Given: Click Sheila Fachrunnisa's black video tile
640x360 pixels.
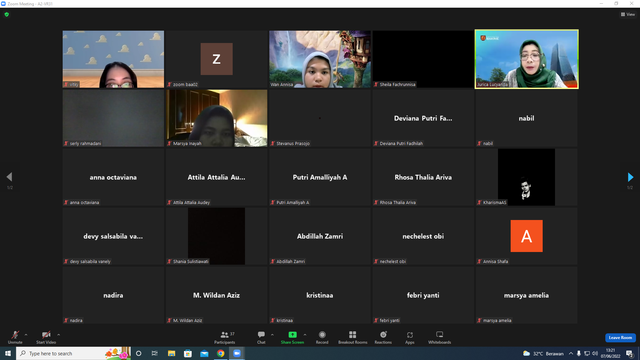Looking at the screenshot, I should pyautogui.click(x=423, y=59).
